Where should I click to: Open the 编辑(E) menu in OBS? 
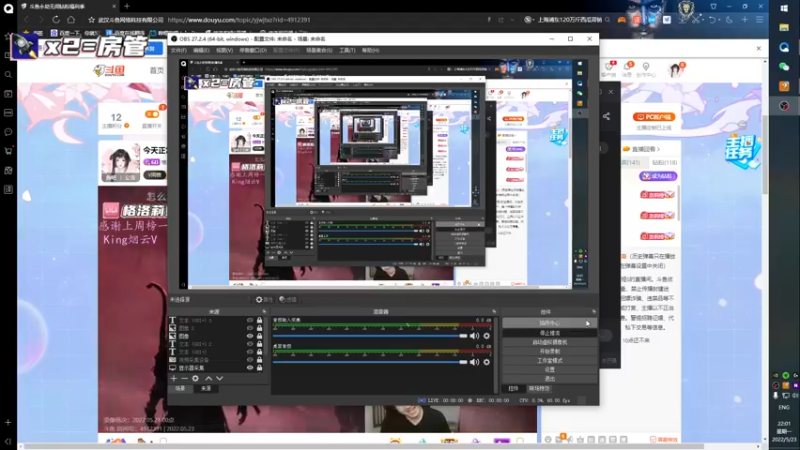click(201, 51)
